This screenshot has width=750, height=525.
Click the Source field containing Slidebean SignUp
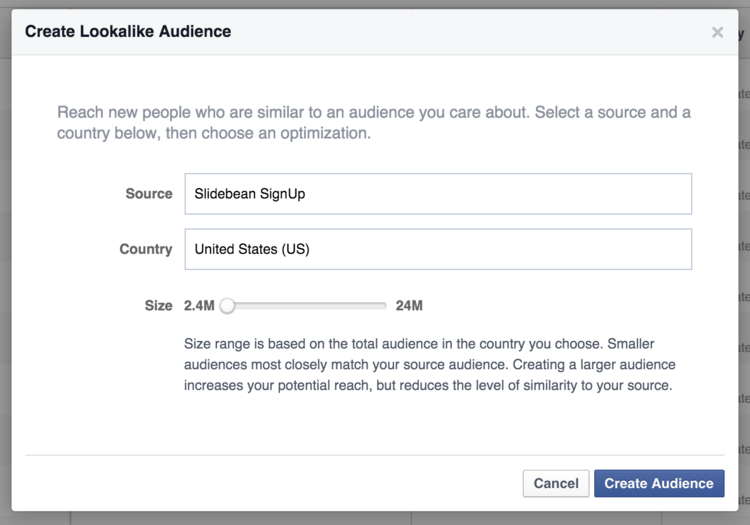[437, 194]
